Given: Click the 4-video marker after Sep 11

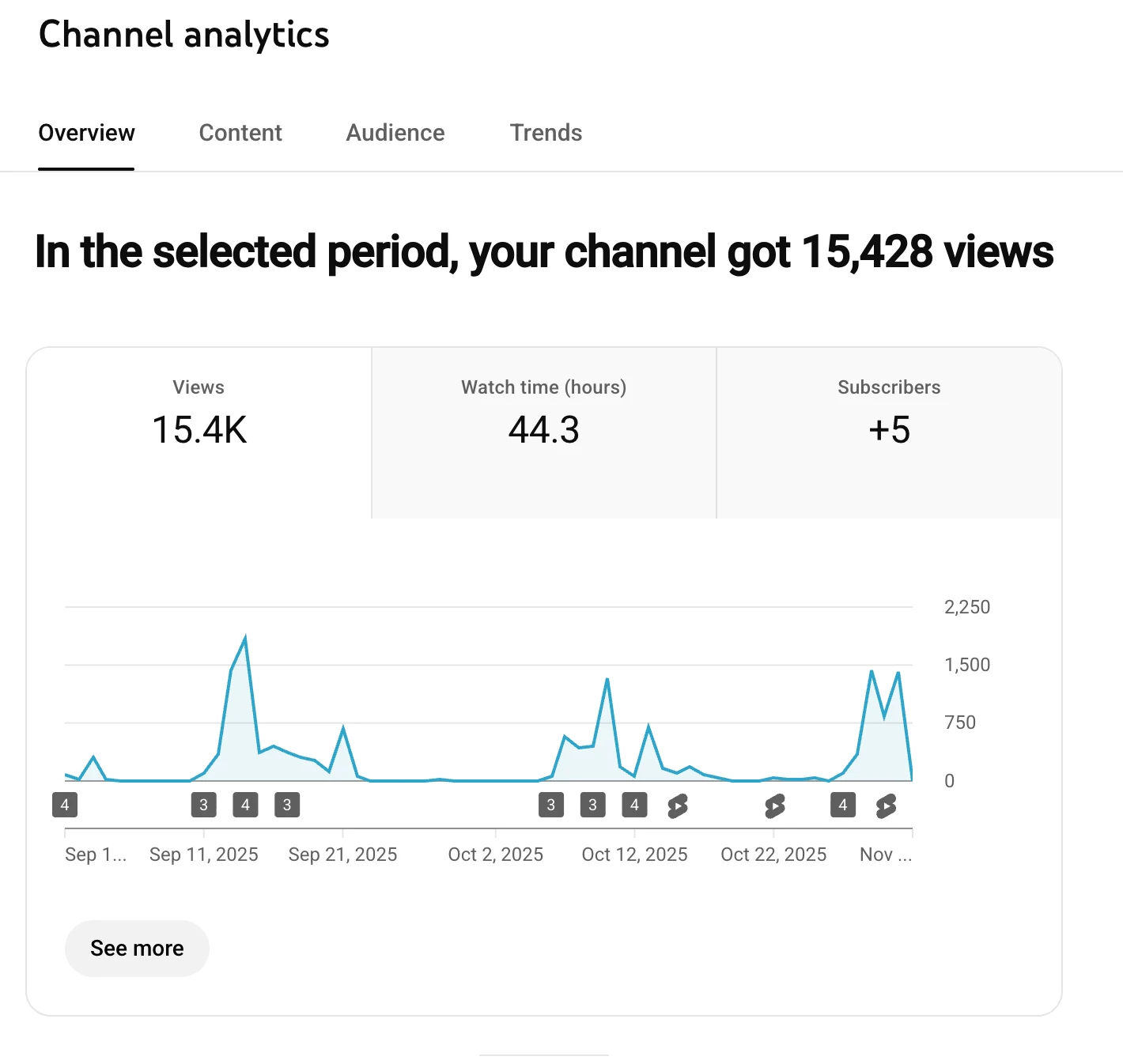Looking at the screenshot, I should point(245,805).
